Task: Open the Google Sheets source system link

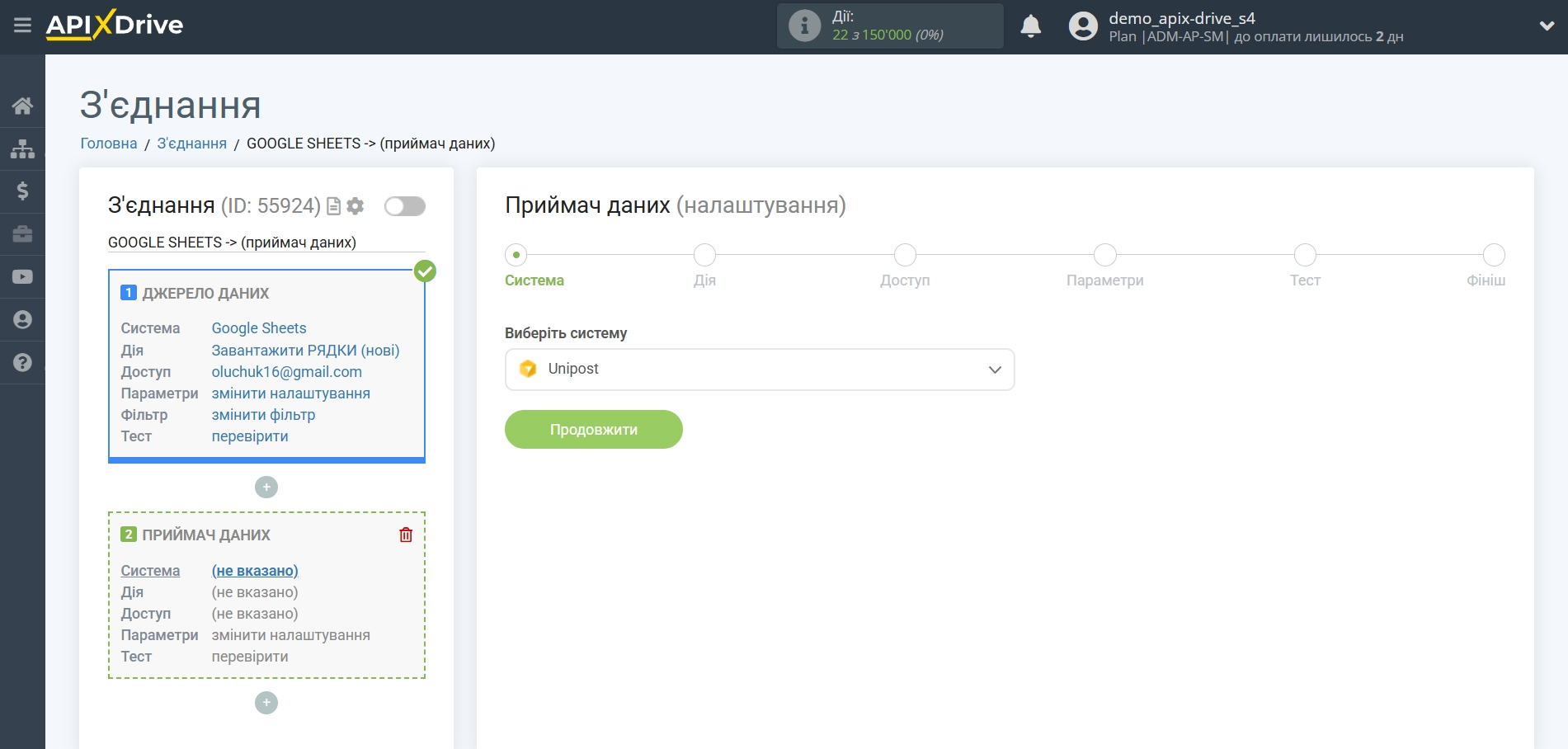Action: click(259, 328)
